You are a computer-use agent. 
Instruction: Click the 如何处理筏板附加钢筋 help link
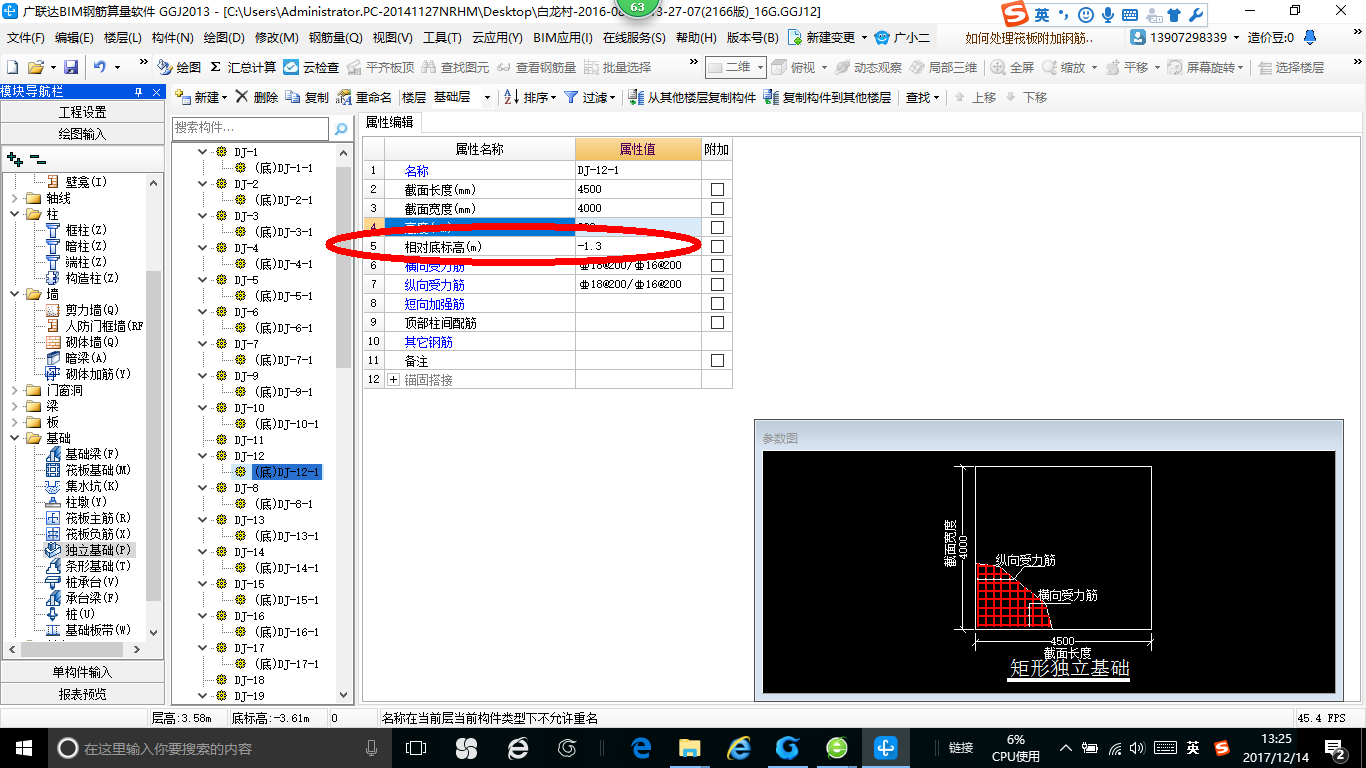[x=1028, y=38]
